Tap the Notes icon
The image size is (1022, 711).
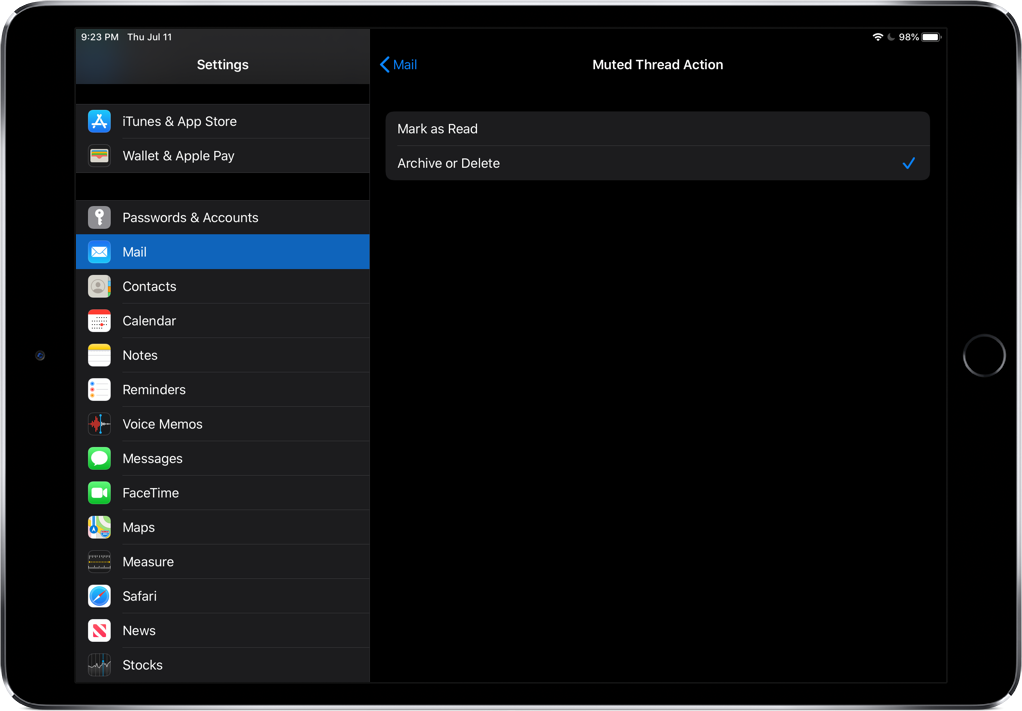[99, 356]
